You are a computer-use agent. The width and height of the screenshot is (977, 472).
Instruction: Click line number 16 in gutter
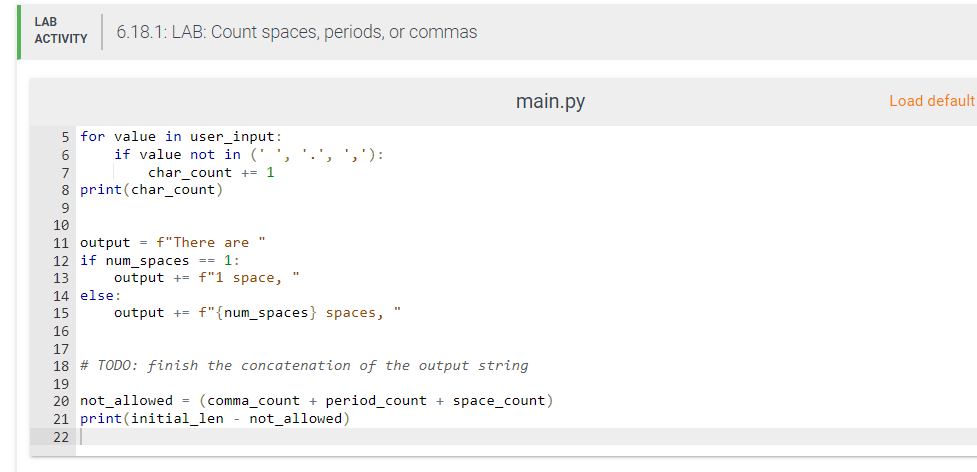click(61, 331)
